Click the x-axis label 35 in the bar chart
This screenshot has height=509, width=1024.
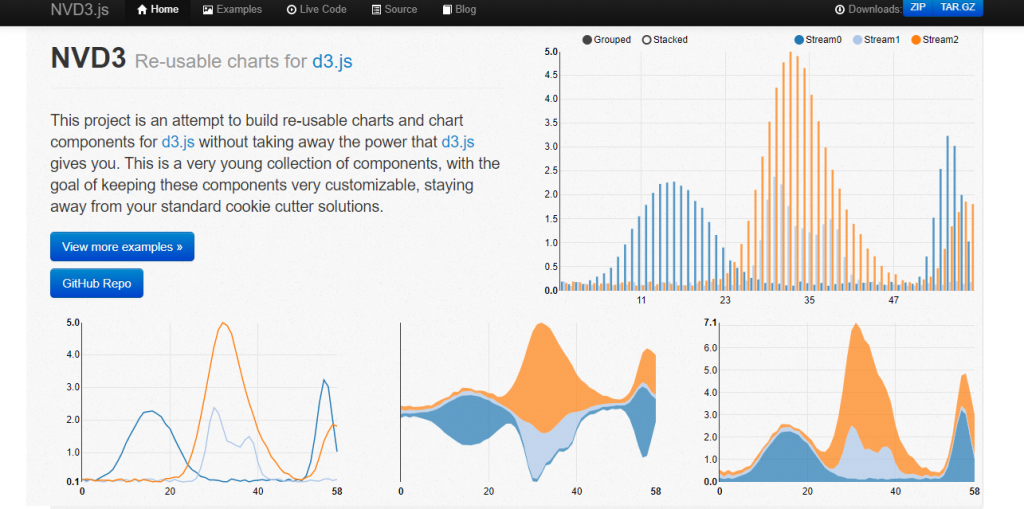[x=809, y=301]
